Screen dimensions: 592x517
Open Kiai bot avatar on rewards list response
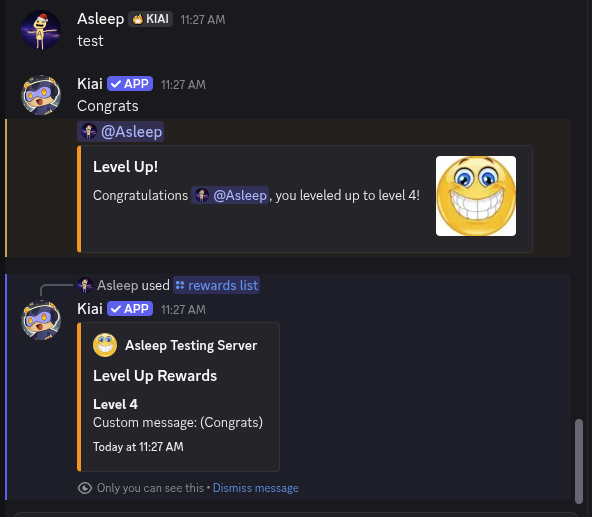pos(41,320)
